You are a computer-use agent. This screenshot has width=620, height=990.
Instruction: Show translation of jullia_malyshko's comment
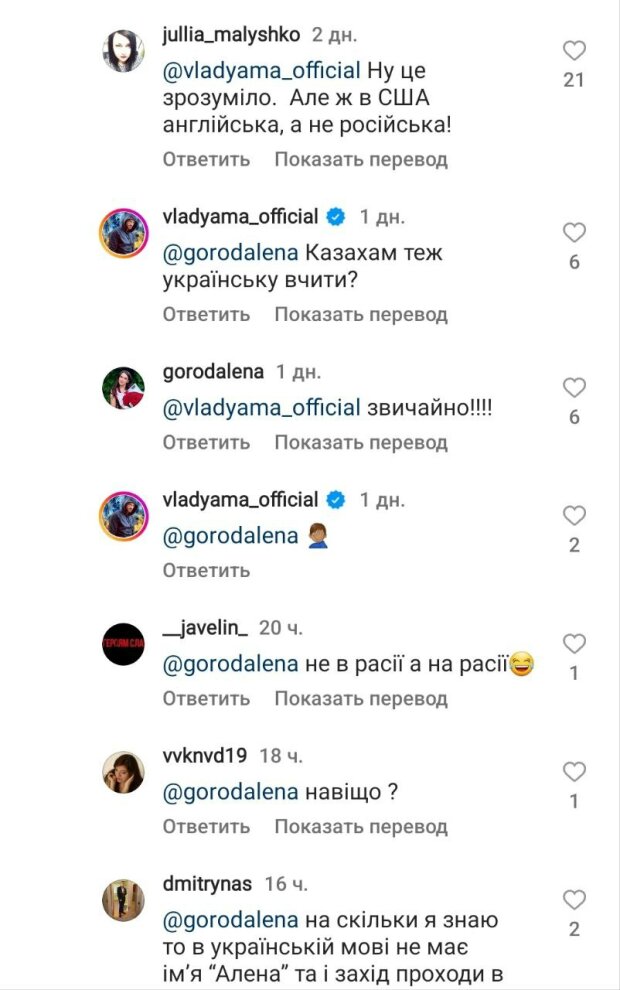coord(361,159)
